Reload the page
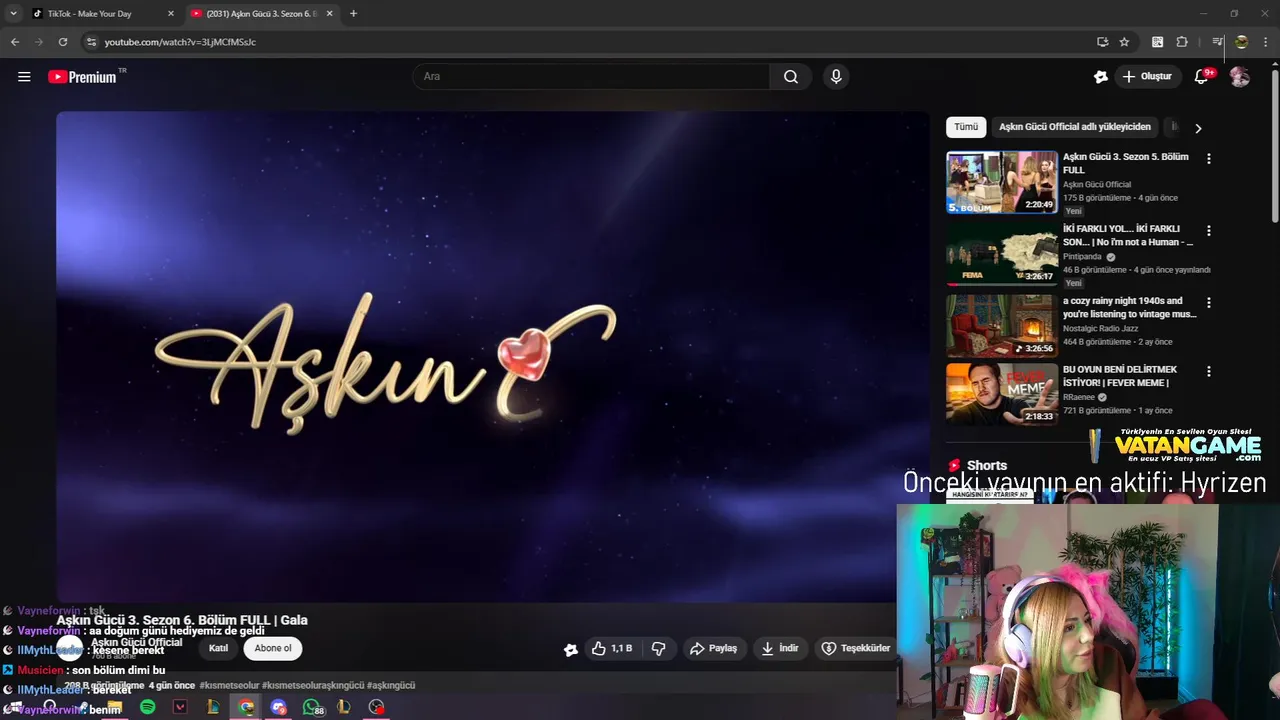Screen dimensions: 1280x720 coord(63,42)
